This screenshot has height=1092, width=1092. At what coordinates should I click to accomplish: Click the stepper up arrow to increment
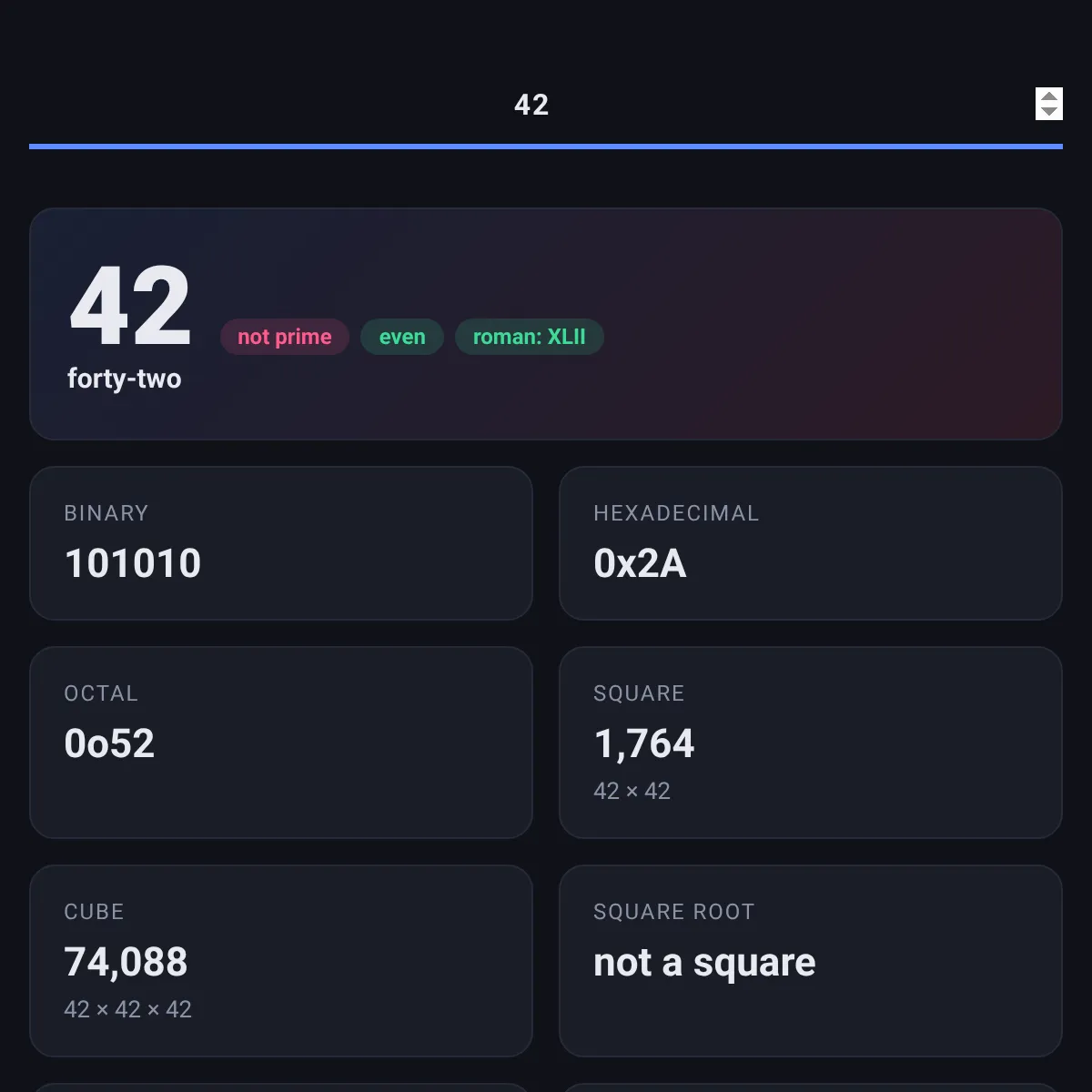1049,96
